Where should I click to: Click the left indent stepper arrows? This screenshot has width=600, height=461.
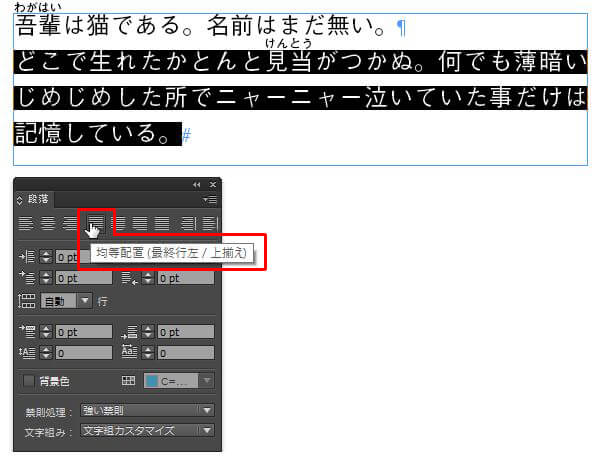click(x=46, y=257)
